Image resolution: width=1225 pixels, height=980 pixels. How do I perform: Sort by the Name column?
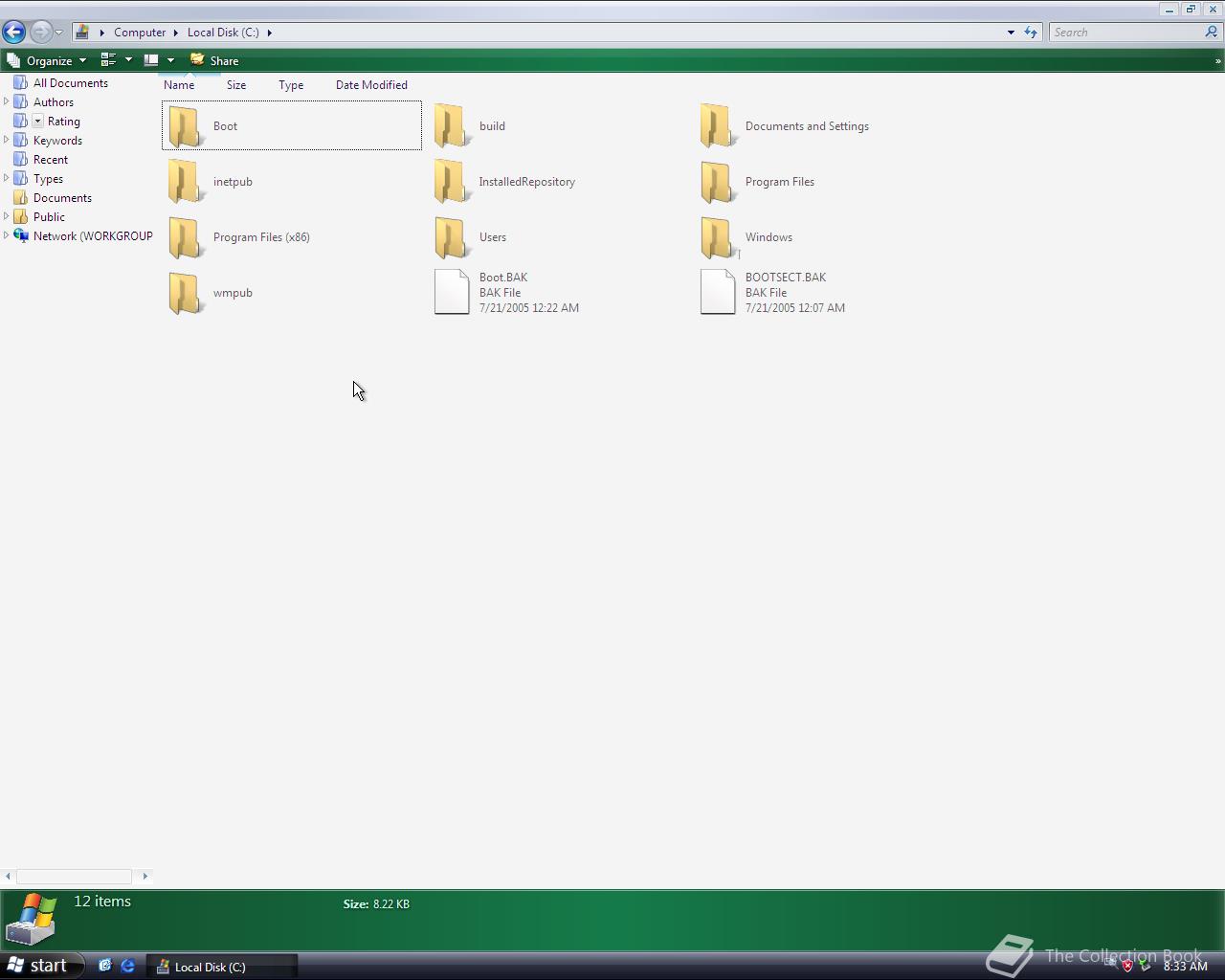click(x=179, y=85)
